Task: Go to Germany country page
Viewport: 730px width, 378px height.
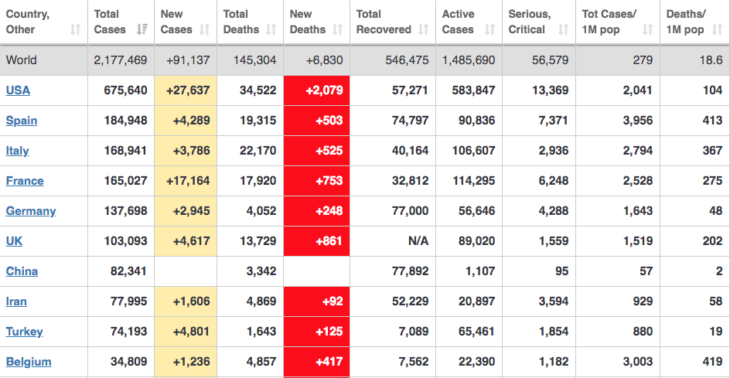Action: (31, 211)
